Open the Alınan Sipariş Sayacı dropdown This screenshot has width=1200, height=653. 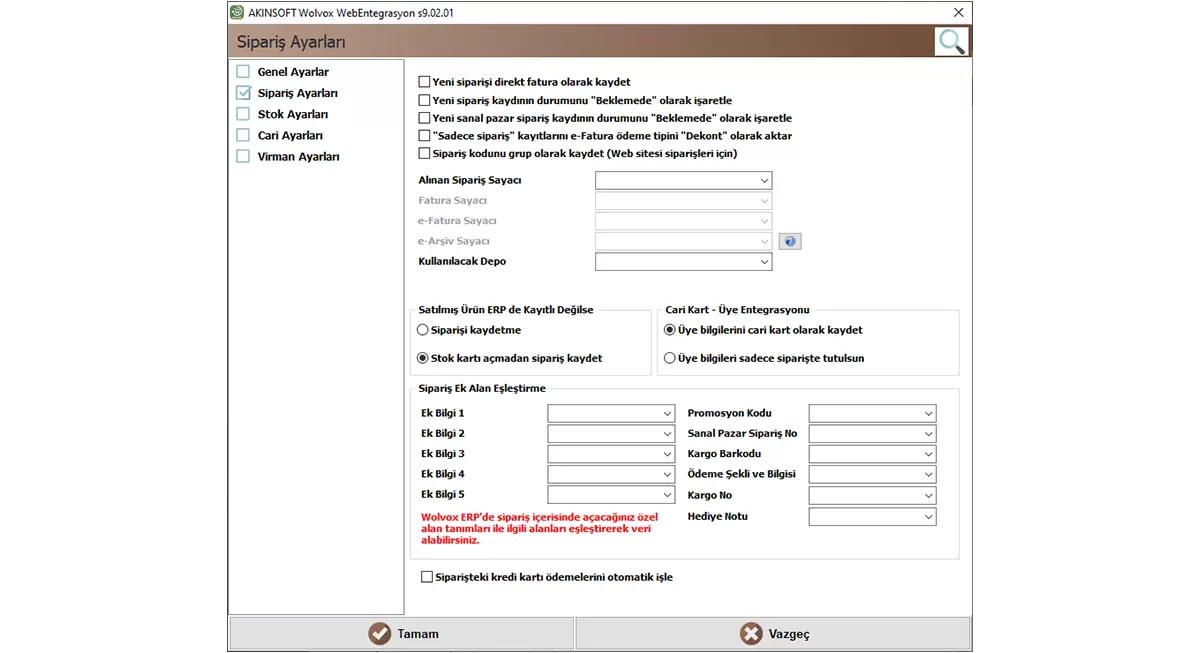(x=683, y=181)
